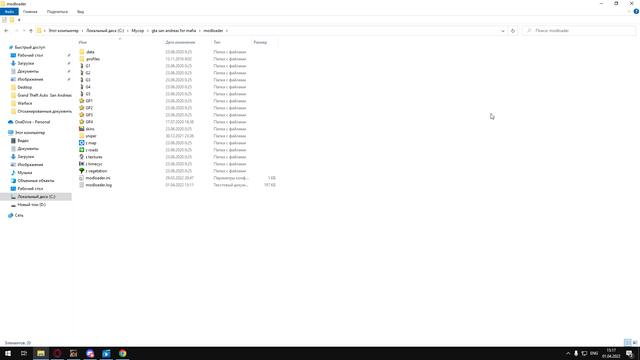Go up one folder level
This screenshot has width=640, height=360.
31,31
